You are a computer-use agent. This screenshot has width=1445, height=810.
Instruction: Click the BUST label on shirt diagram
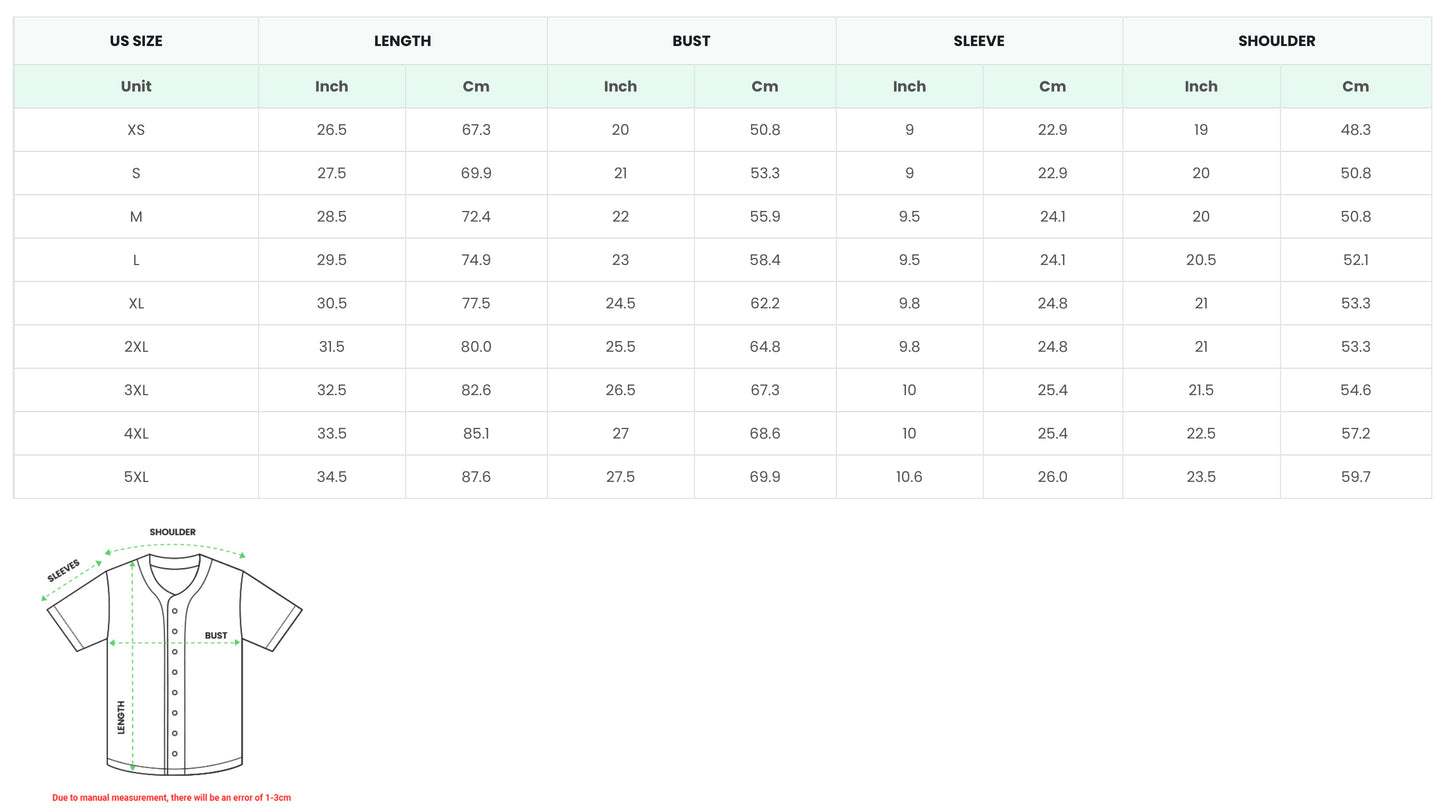(216, 635)
